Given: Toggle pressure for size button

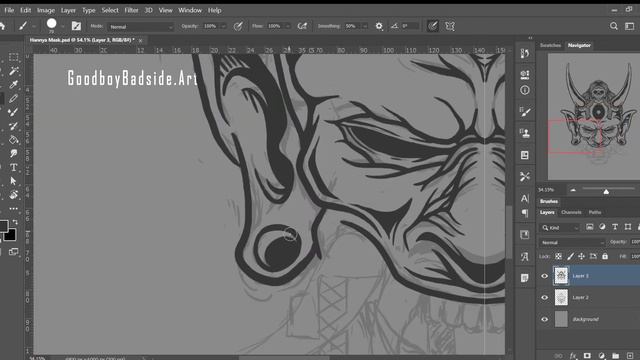Looking at the screenshot, I should tap(433, 26).
